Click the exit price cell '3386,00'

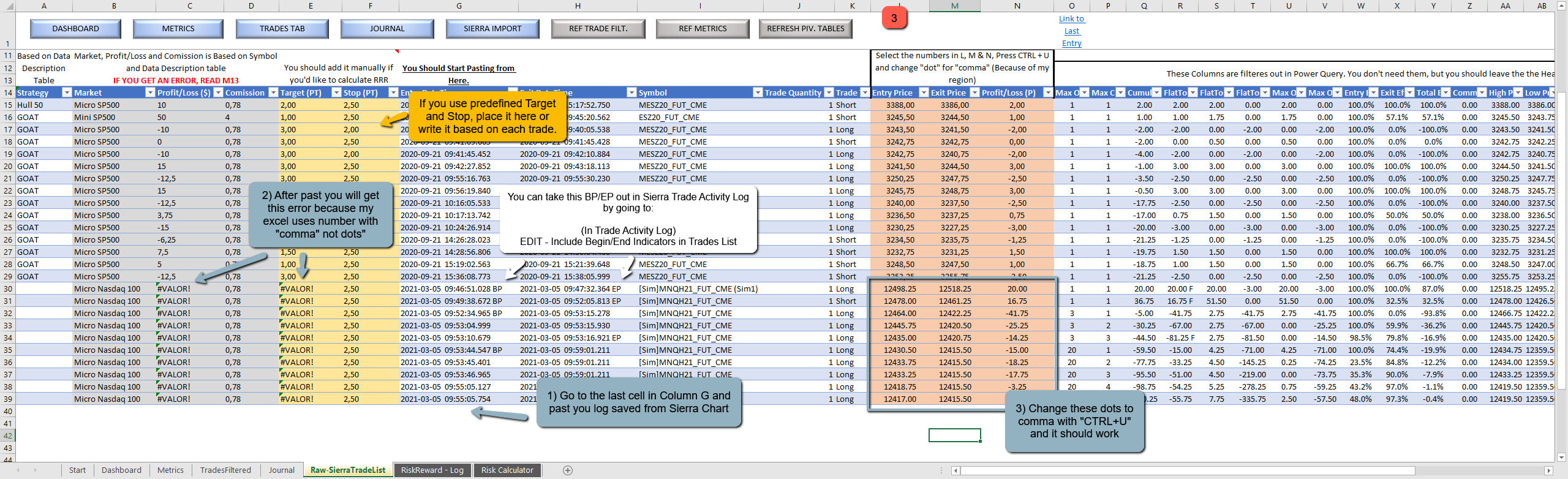pos(955,105)
